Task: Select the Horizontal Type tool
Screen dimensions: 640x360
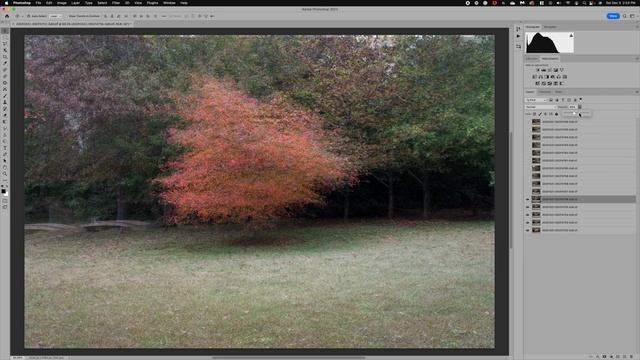Action: 5,148
